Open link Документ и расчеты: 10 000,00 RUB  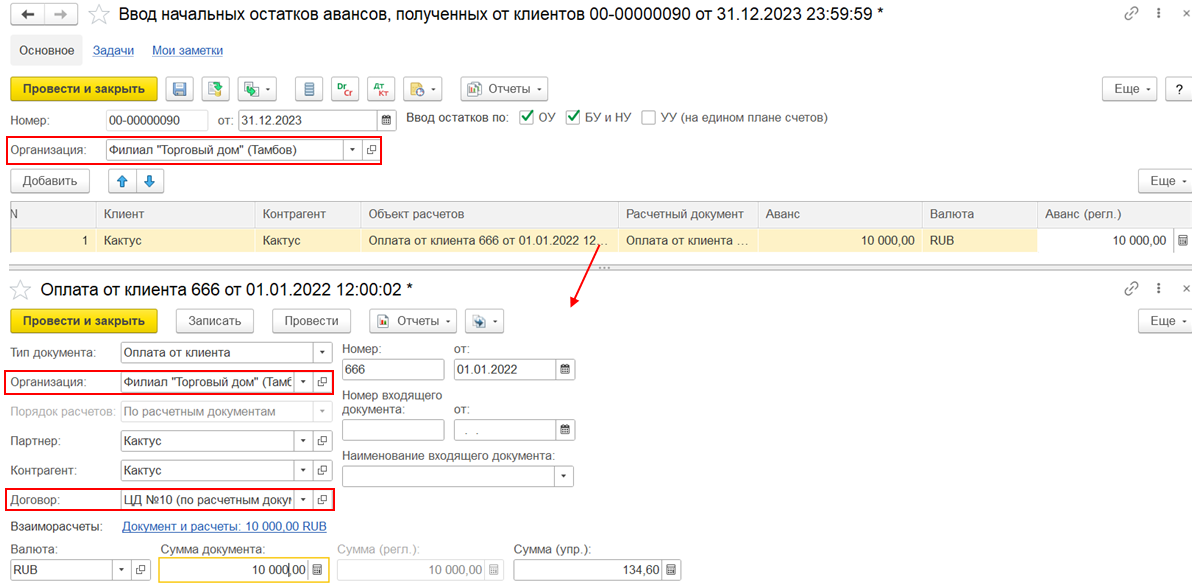[x=224, y=526]
